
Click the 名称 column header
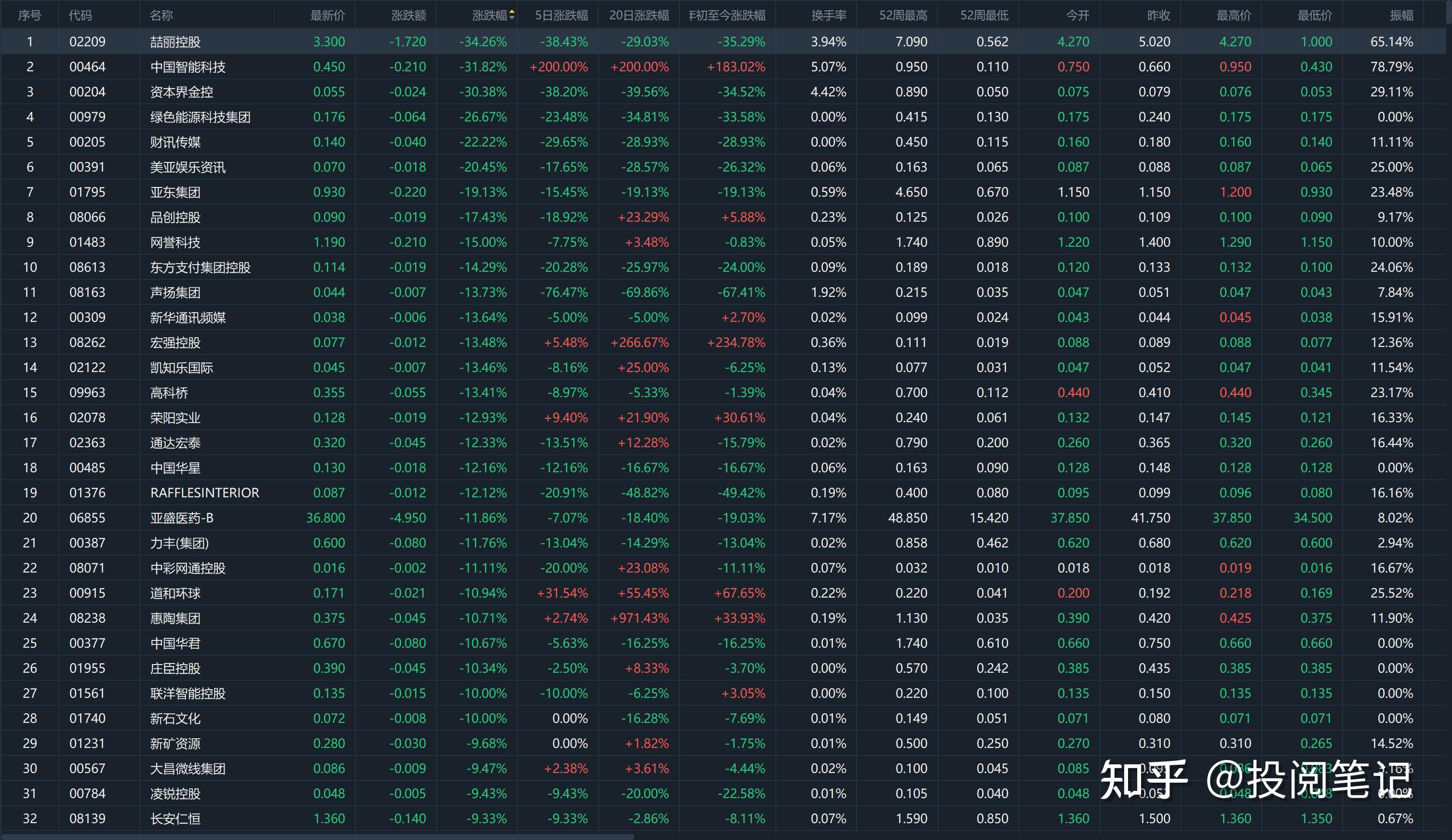(161, 15)
